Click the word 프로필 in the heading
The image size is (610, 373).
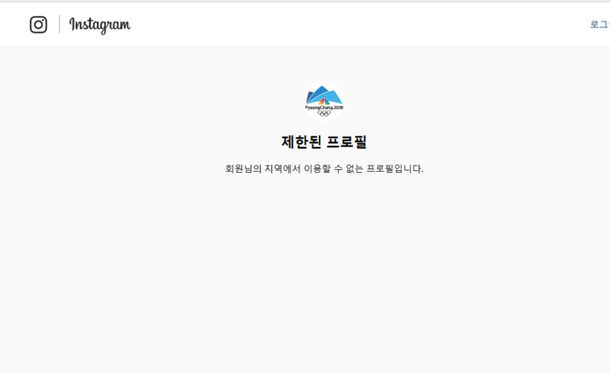[x=346, y=142]
